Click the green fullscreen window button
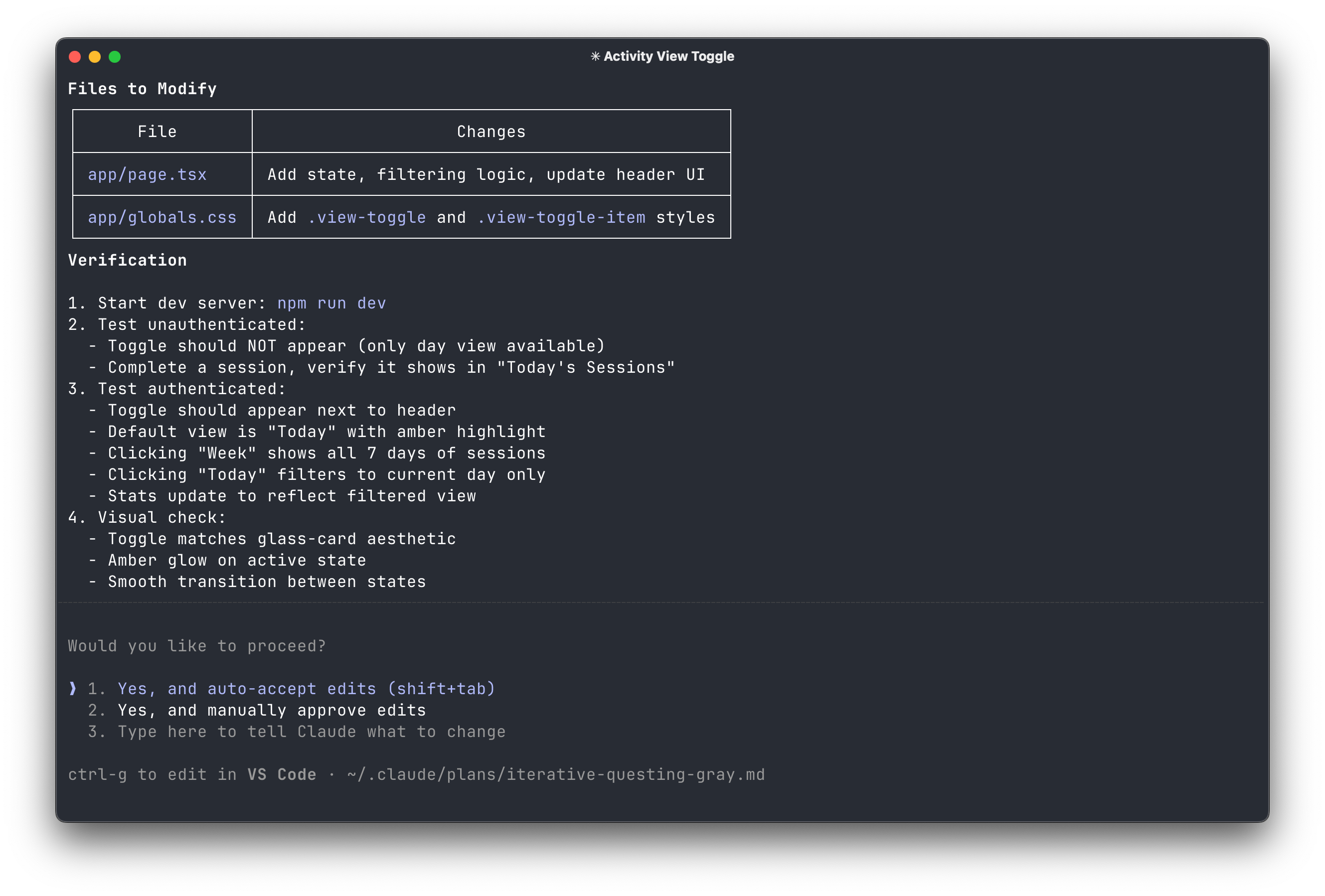 (115, 57)
